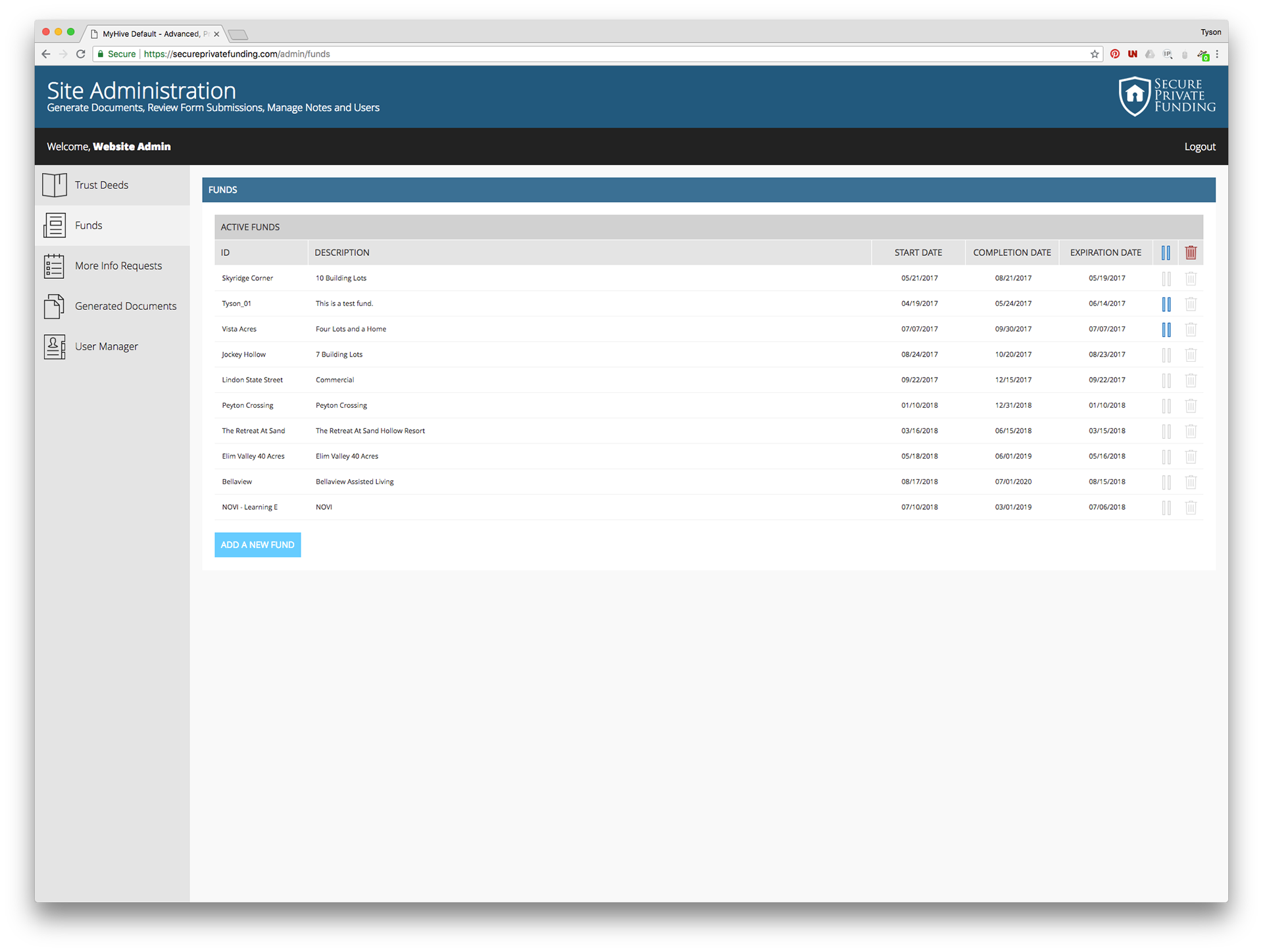Open More Info Requests list icon

54,266
